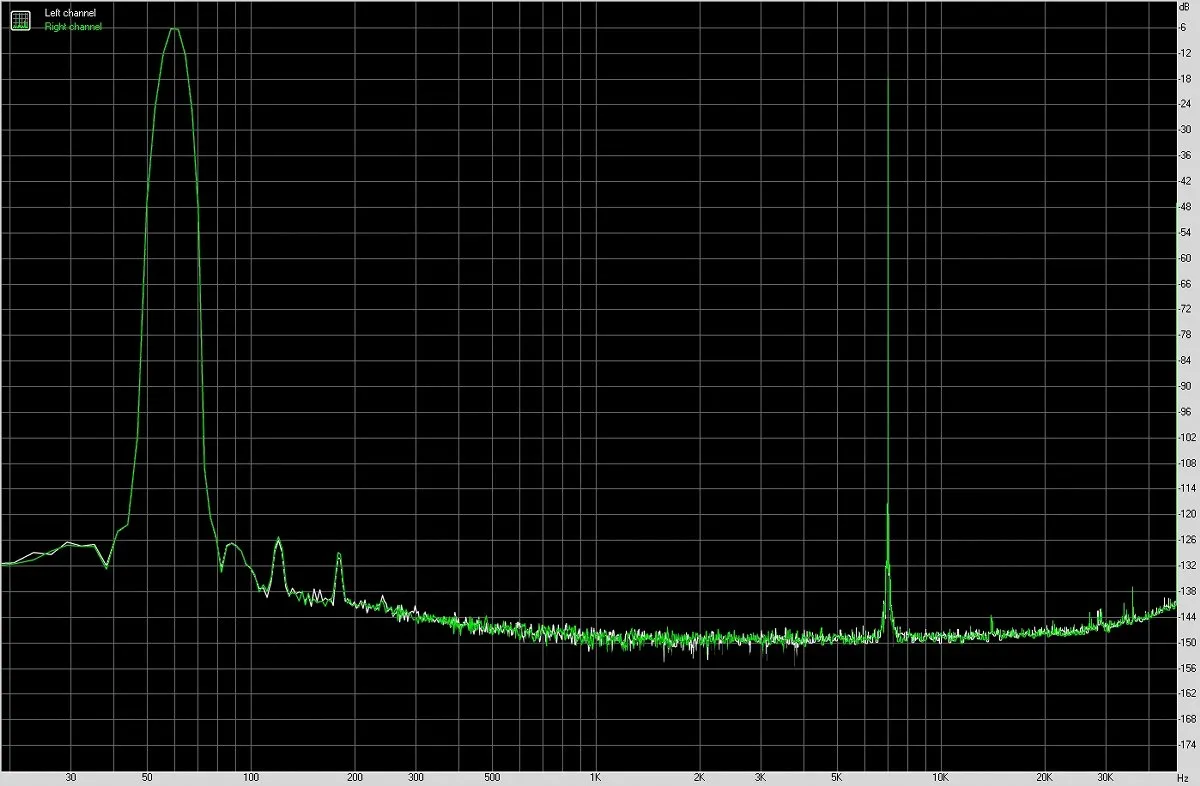
Task: Click the legend grid icon beside Left channel
Action: click(20, 20)
